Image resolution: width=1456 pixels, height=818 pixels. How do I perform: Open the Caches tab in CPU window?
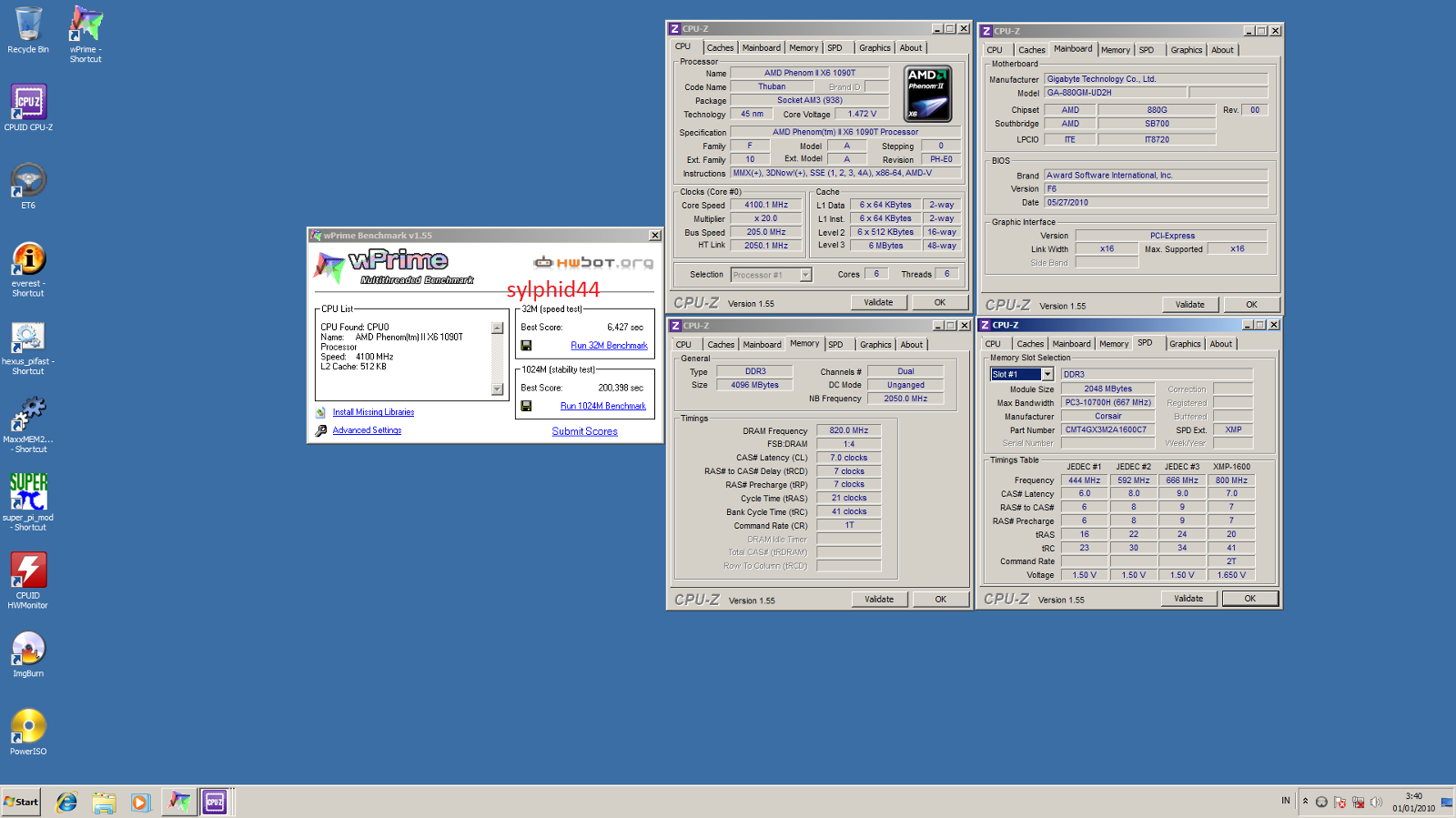coord(720,48)
